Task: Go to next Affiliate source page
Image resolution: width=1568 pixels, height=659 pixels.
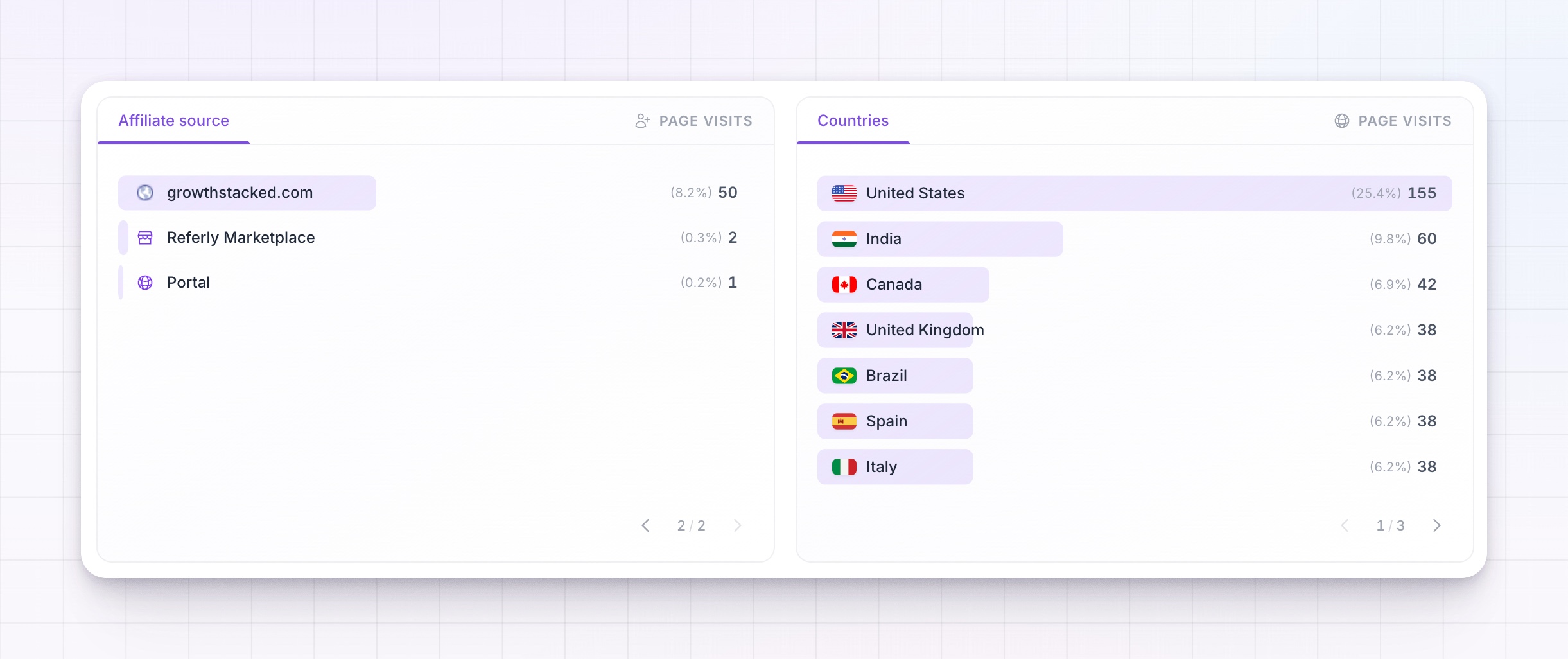Action: [737, 525]
